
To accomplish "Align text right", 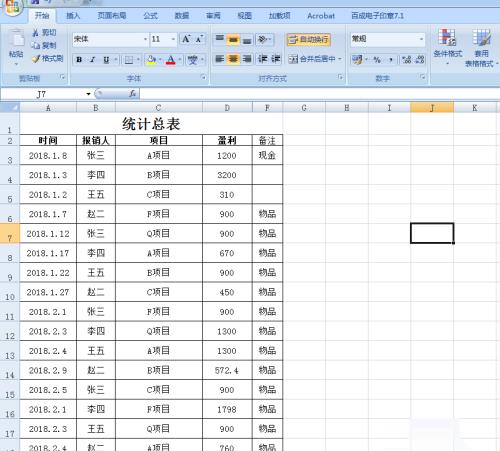I will [x=247, y=59].
